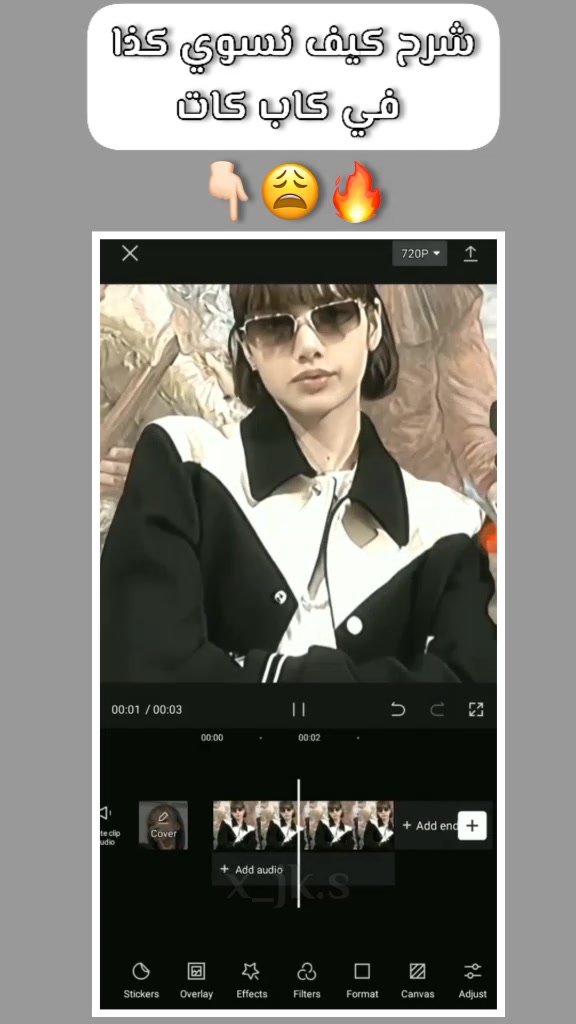Screen dimensions: 576x1024
Task: Expand the 720P resolution dropdown
Action: [419, 253]
